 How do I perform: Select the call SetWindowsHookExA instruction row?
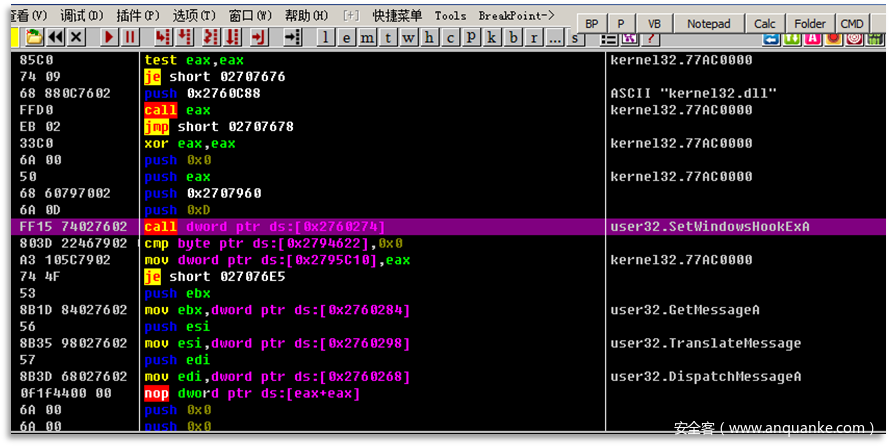(300, 227)
